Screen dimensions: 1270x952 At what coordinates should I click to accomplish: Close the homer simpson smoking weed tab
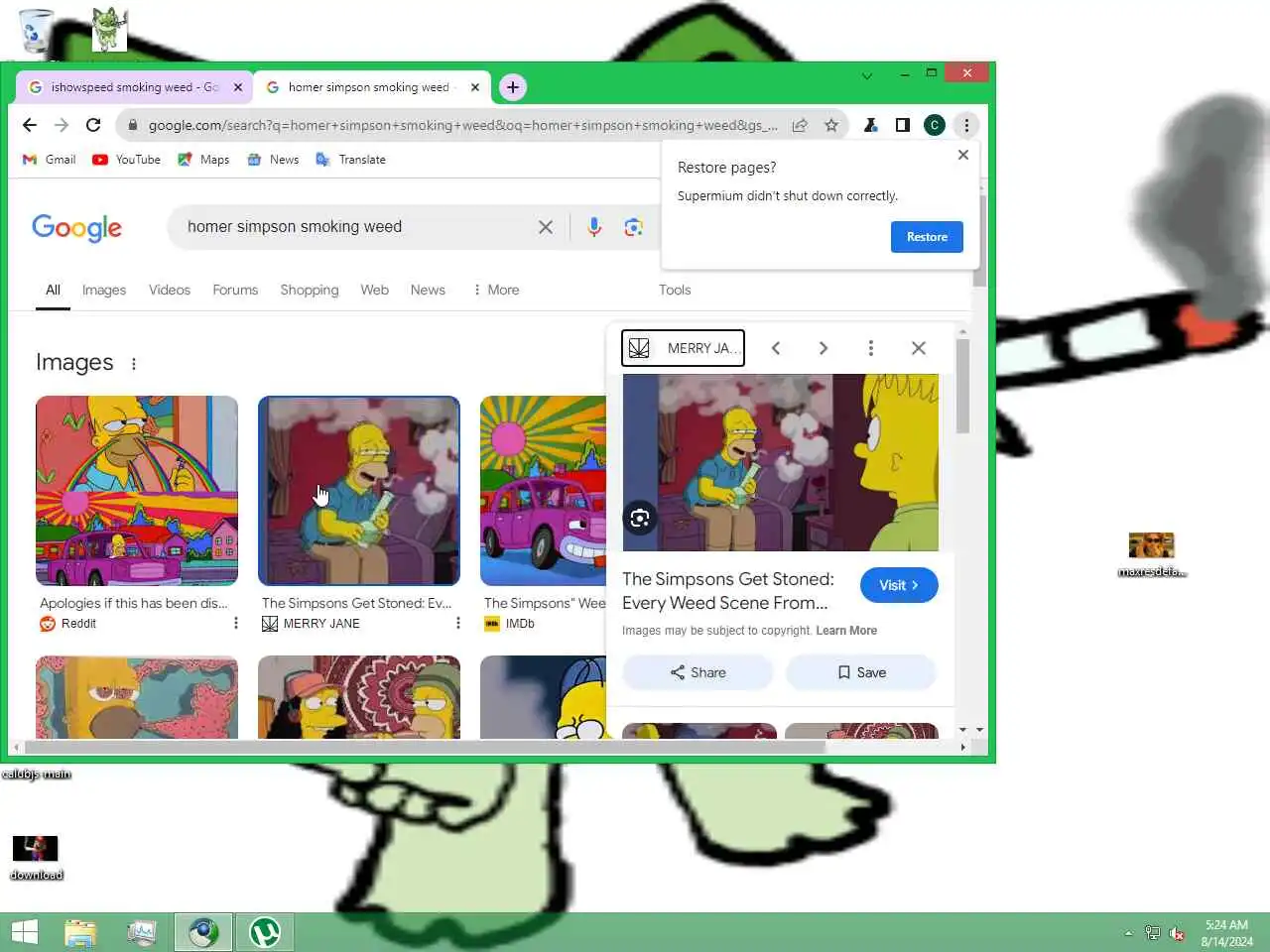tap(475, 87)
